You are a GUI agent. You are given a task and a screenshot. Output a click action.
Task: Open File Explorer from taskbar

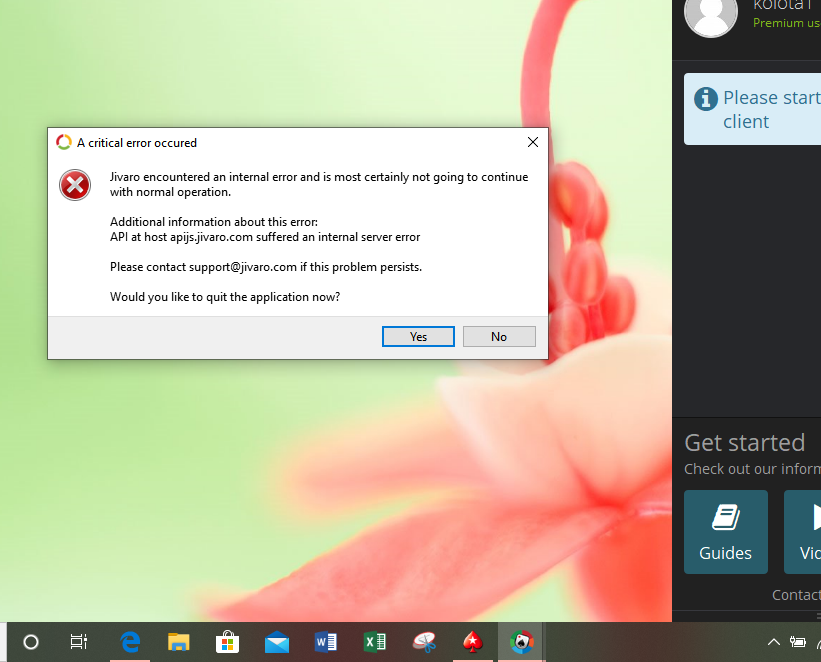(179, 642)
